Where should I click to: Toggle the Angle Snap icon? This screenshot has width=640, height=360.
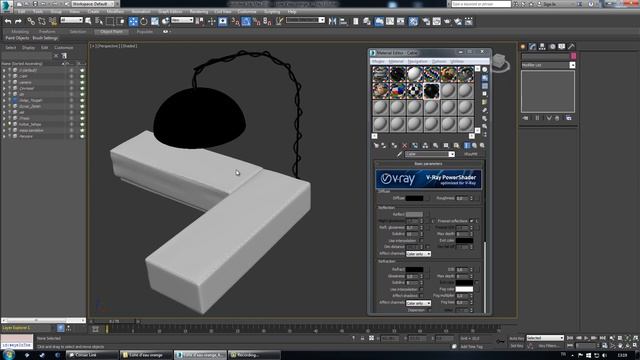point(246,21)
